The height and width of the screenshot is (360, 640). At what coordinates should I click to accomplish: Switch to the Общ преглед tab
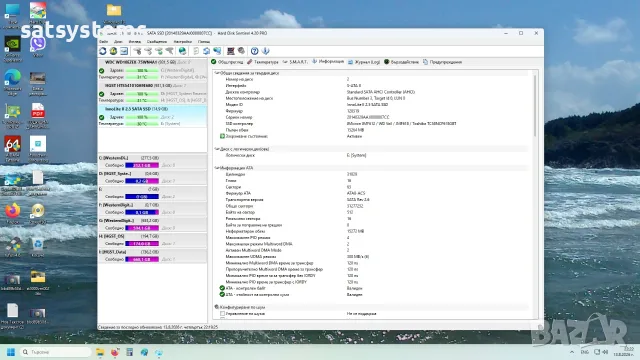[x=227, y=62]
